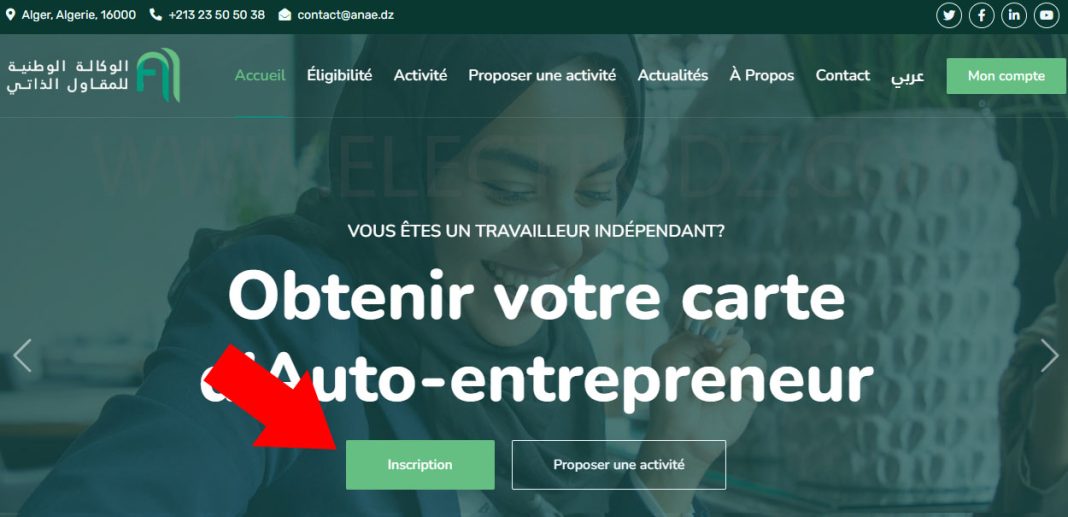This screenshot has height=517, width=1068.
Task: Advance carousel with right arrow
Action: tap(1049, 356)
